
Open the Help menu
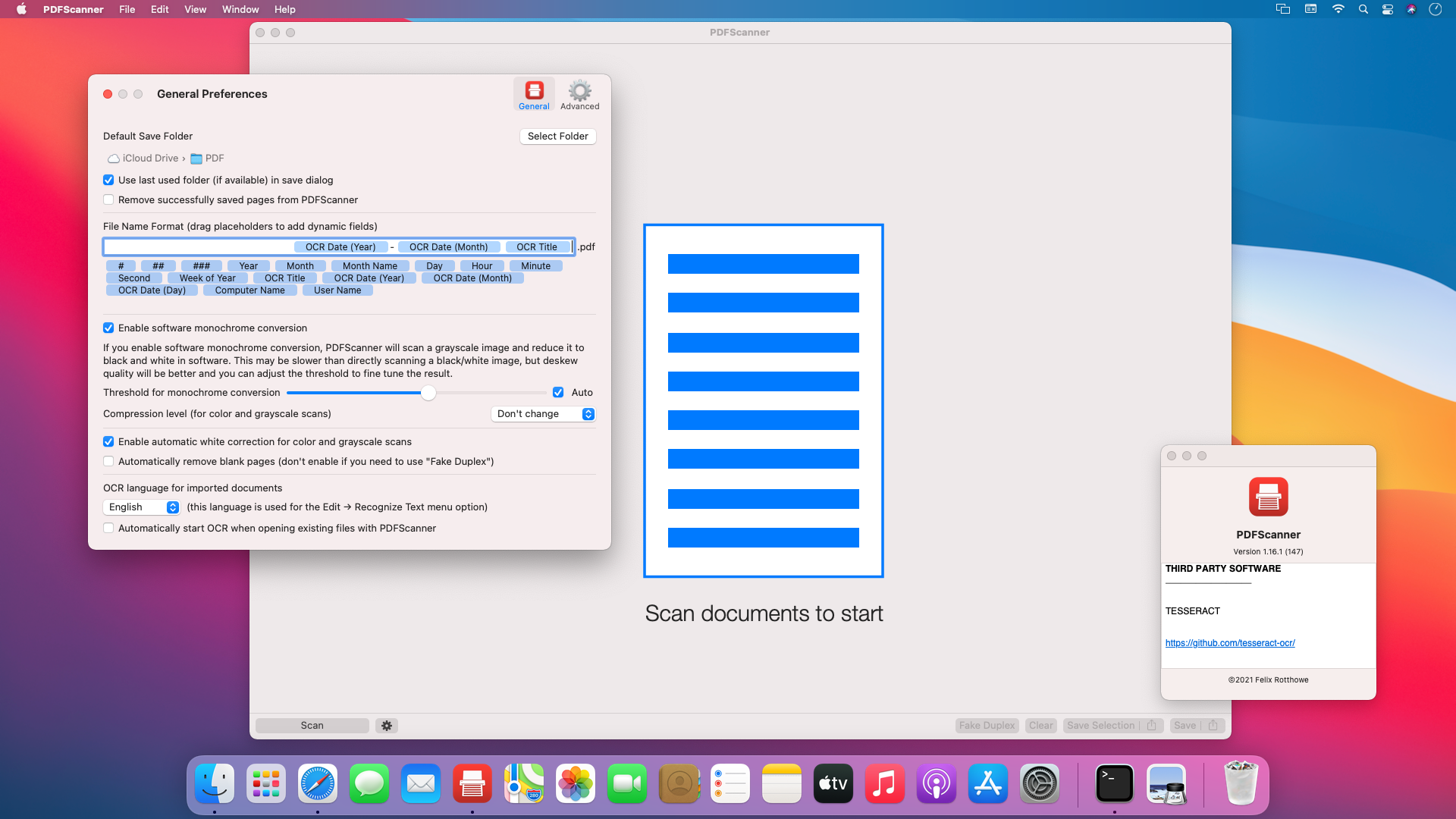point(285,9)
